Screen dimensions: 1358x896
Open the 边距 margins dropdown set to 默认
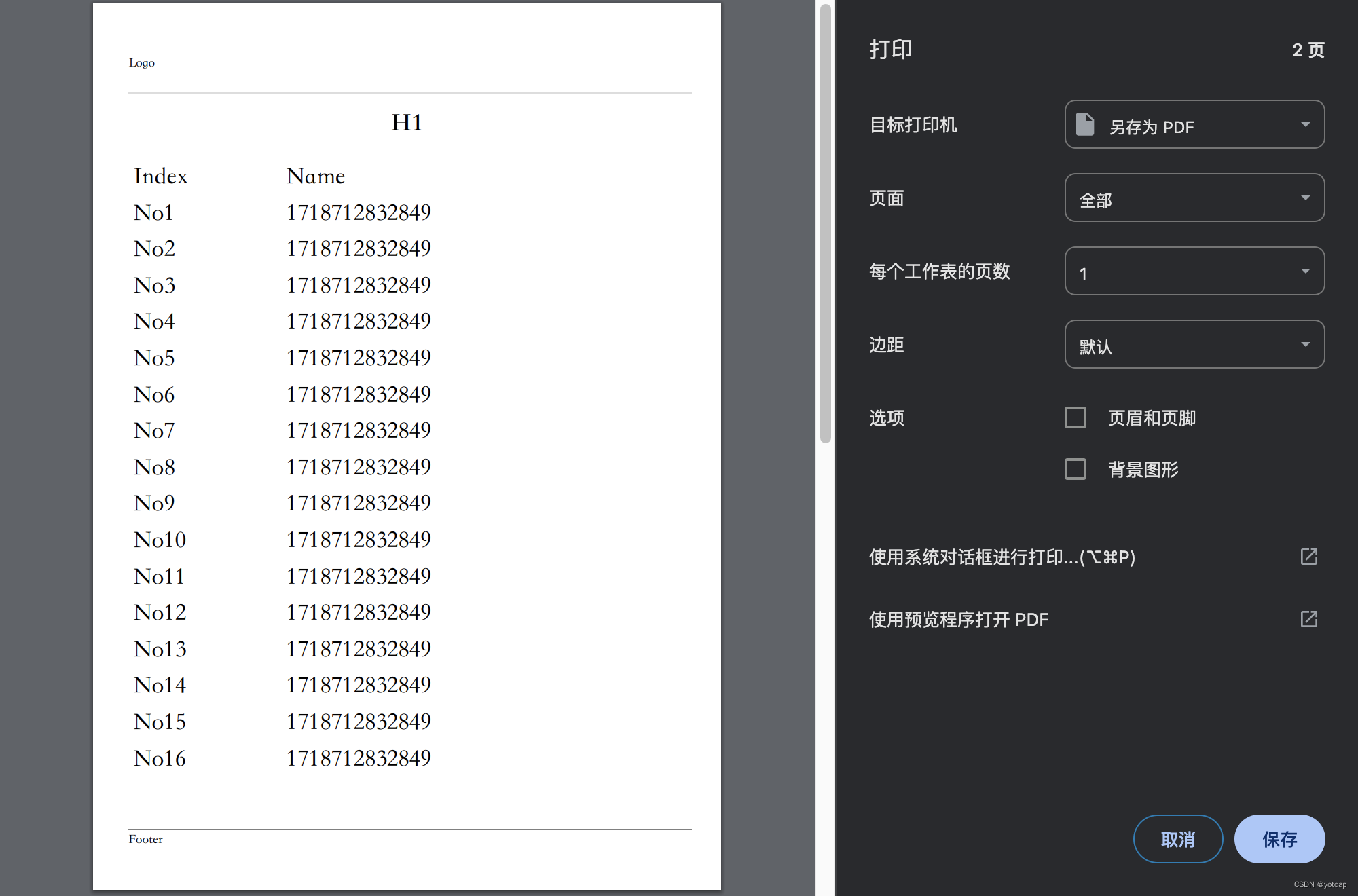(x=1194, y=344)
